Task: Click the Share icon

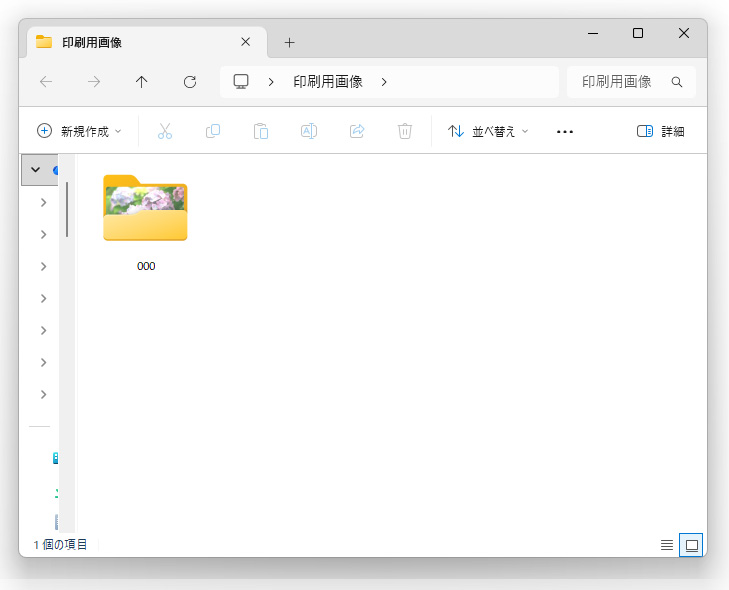Action: pyautogui.click(x=357, y=131)
